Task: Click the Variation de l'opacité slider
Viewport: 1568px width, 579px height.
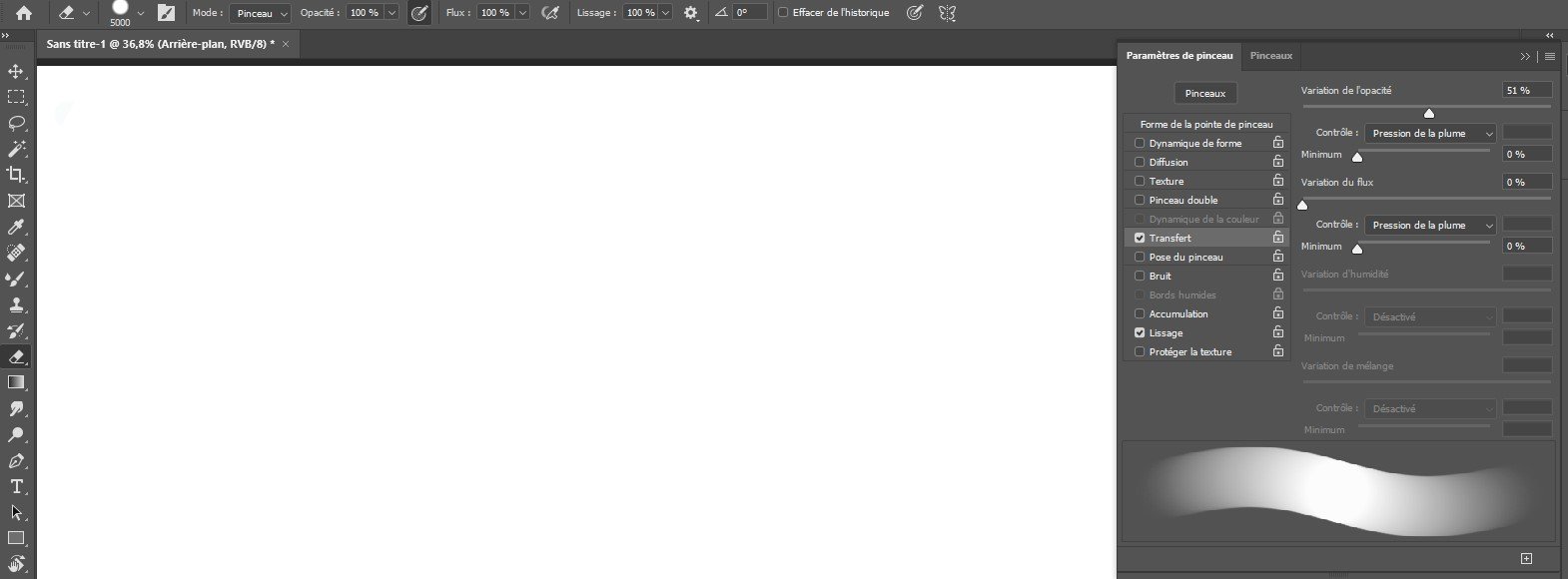Action: pos(1426,108)
